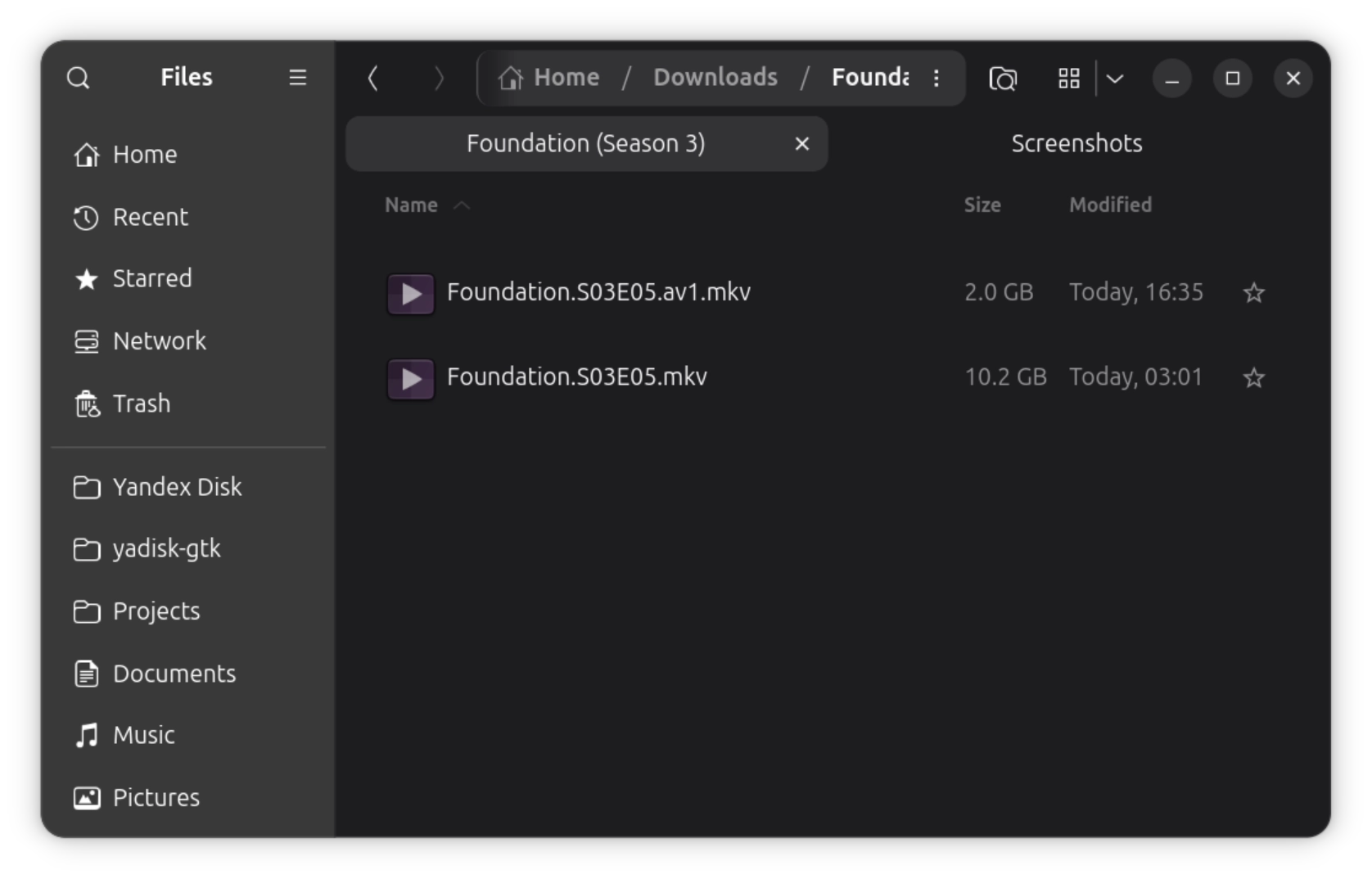The width and height of the screenshot is (1372, 879).
Task: Open the search magnifier in Files sidebar
Action: 78,78
